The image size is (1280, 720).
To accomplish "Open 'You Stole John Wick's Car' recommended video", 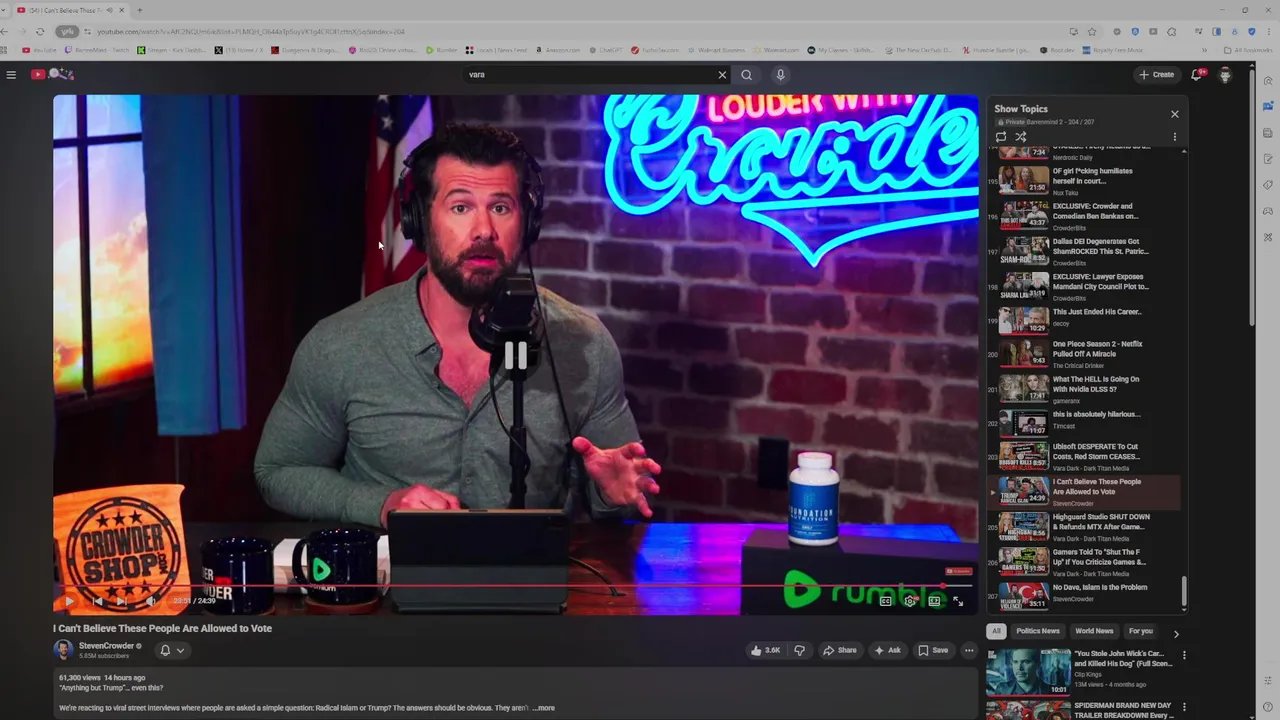I will pyautogui.click(x=1080, y=672).
